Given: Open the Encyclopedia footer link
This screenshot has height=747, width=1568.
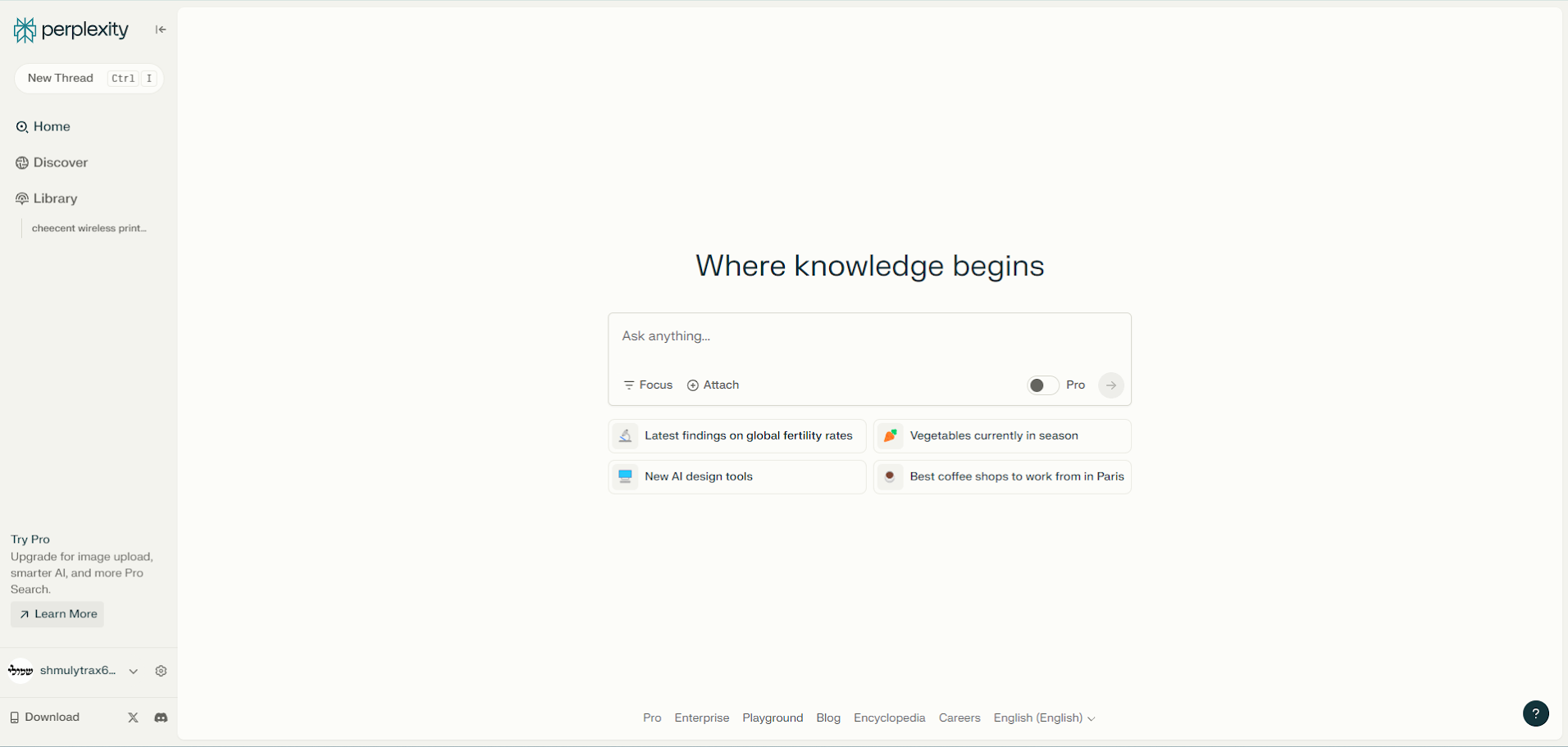Looking at the screenshot, I should click(889, 718).
